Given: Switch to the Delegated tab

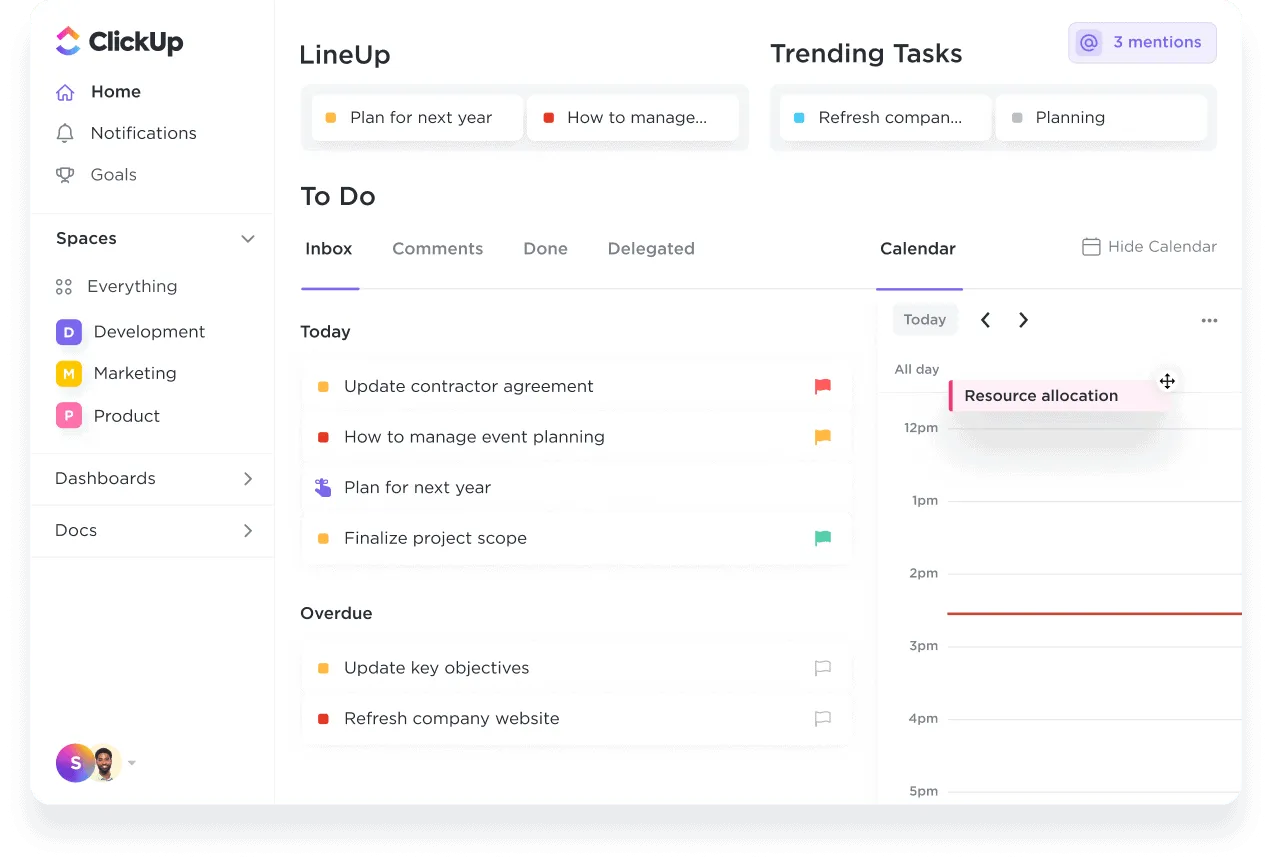Looking at the screenshot, I should [x=651, y=249].
